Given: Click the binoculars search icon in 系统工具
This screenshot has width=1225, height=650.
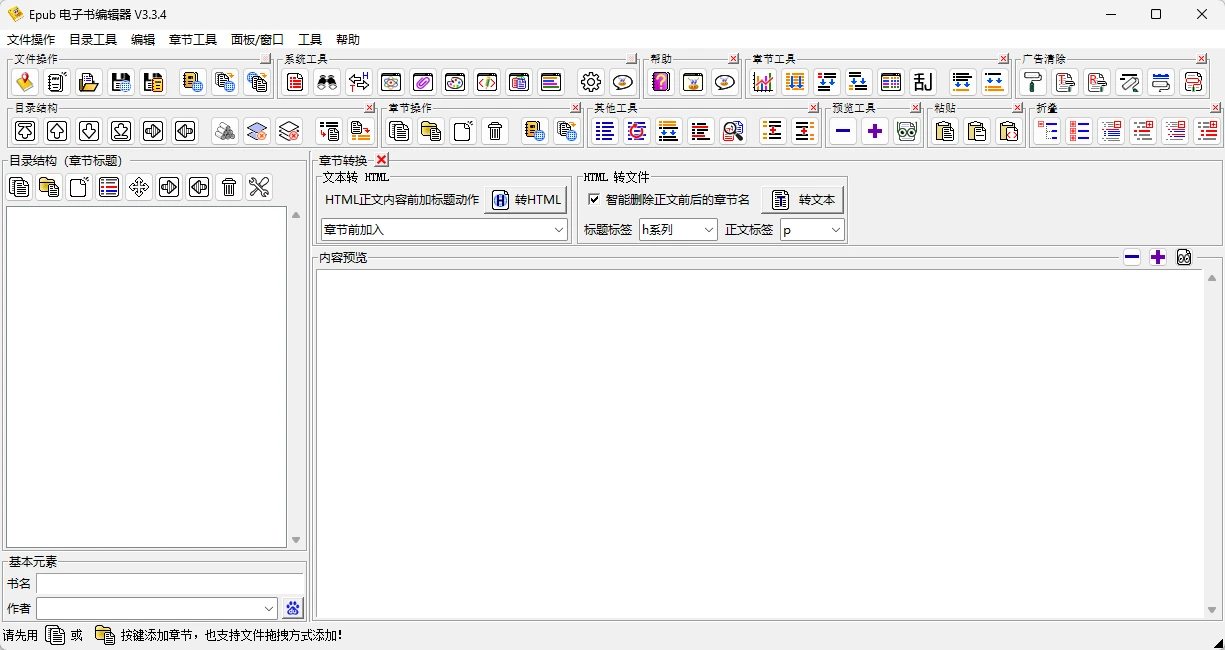Looking at the screenshot, I should [327, 82].
